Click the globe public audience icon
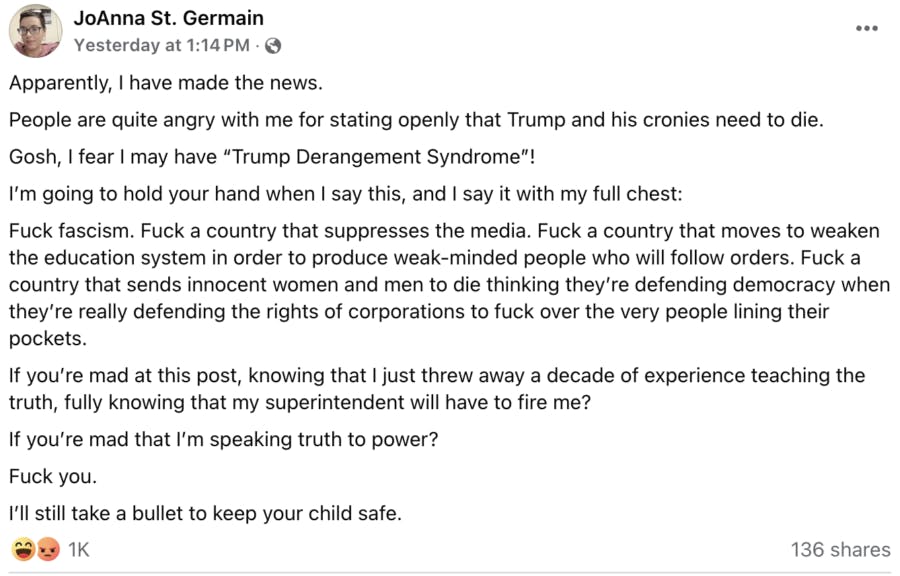The width and height of the screenshot is (900, 576). pyautogui.click(x=273, y=45)
